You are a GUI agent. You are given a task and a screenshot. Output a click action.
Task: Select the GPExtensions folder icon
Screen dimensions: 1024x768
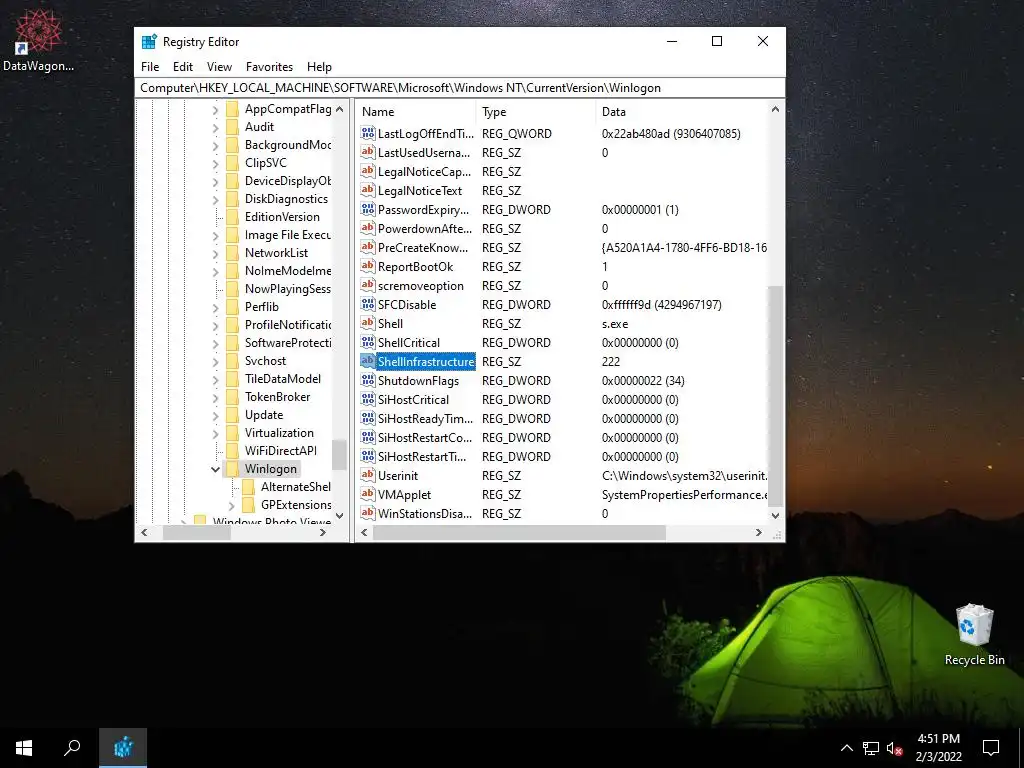tap(249, 505)
